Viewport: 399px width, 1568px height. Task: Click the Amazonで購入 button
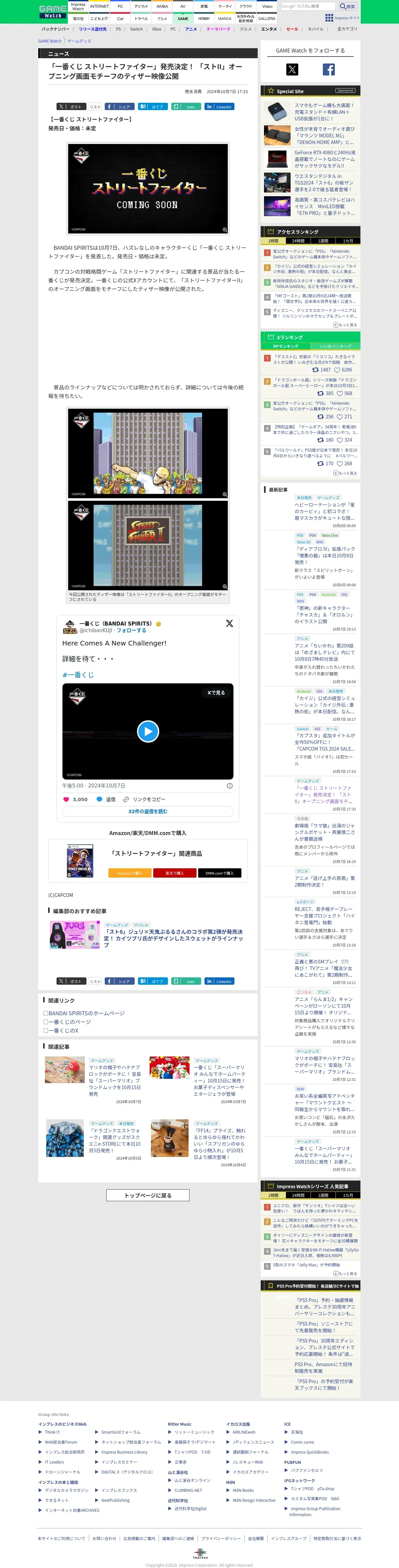click(x=130, y=873)
